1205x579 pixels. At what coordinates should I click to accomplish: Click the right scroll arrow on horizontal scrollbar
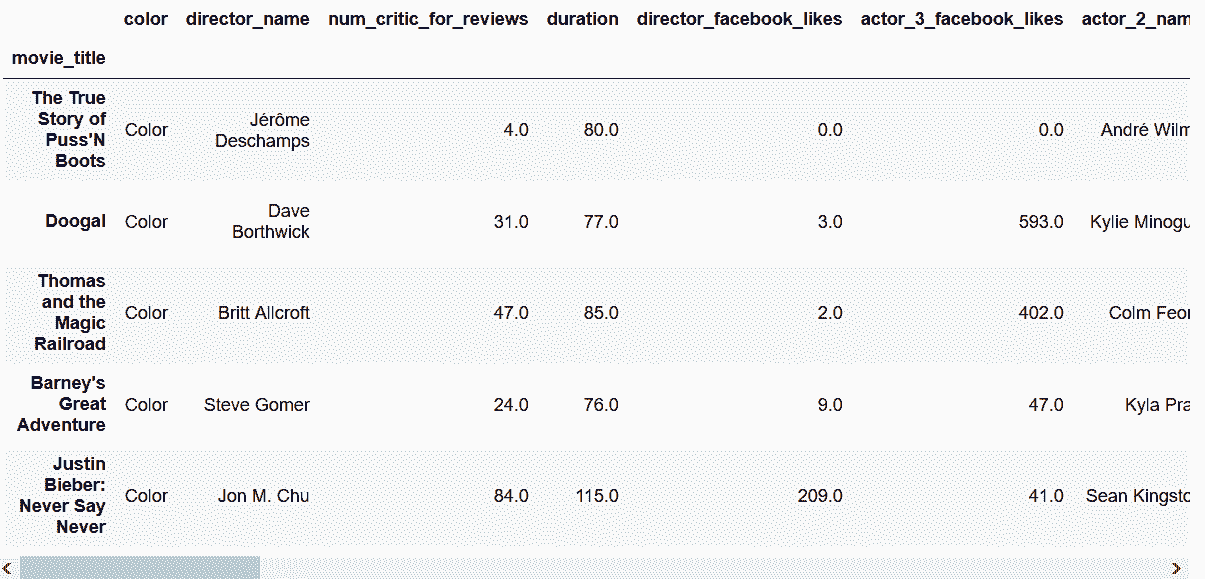click(1176, 568)
